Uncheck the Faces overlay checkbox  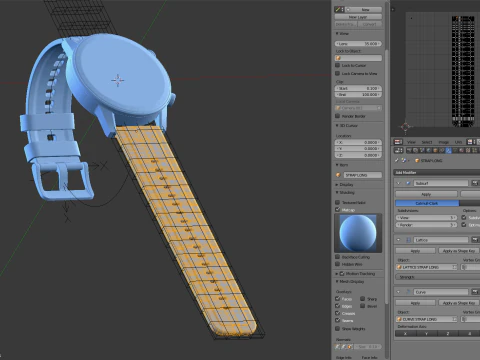(337, 299)
